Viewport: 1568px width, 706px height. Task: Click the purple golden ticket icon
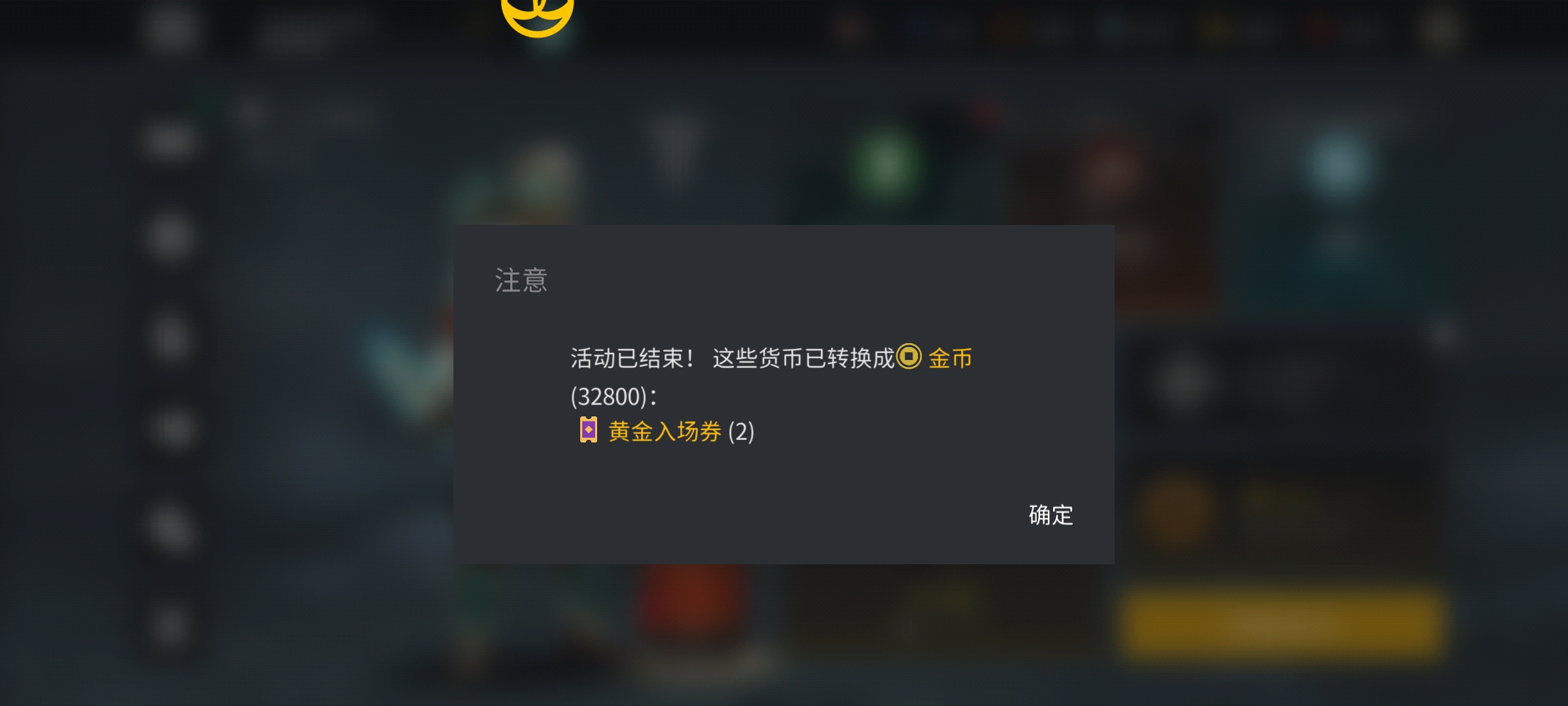tap(589, 430)
